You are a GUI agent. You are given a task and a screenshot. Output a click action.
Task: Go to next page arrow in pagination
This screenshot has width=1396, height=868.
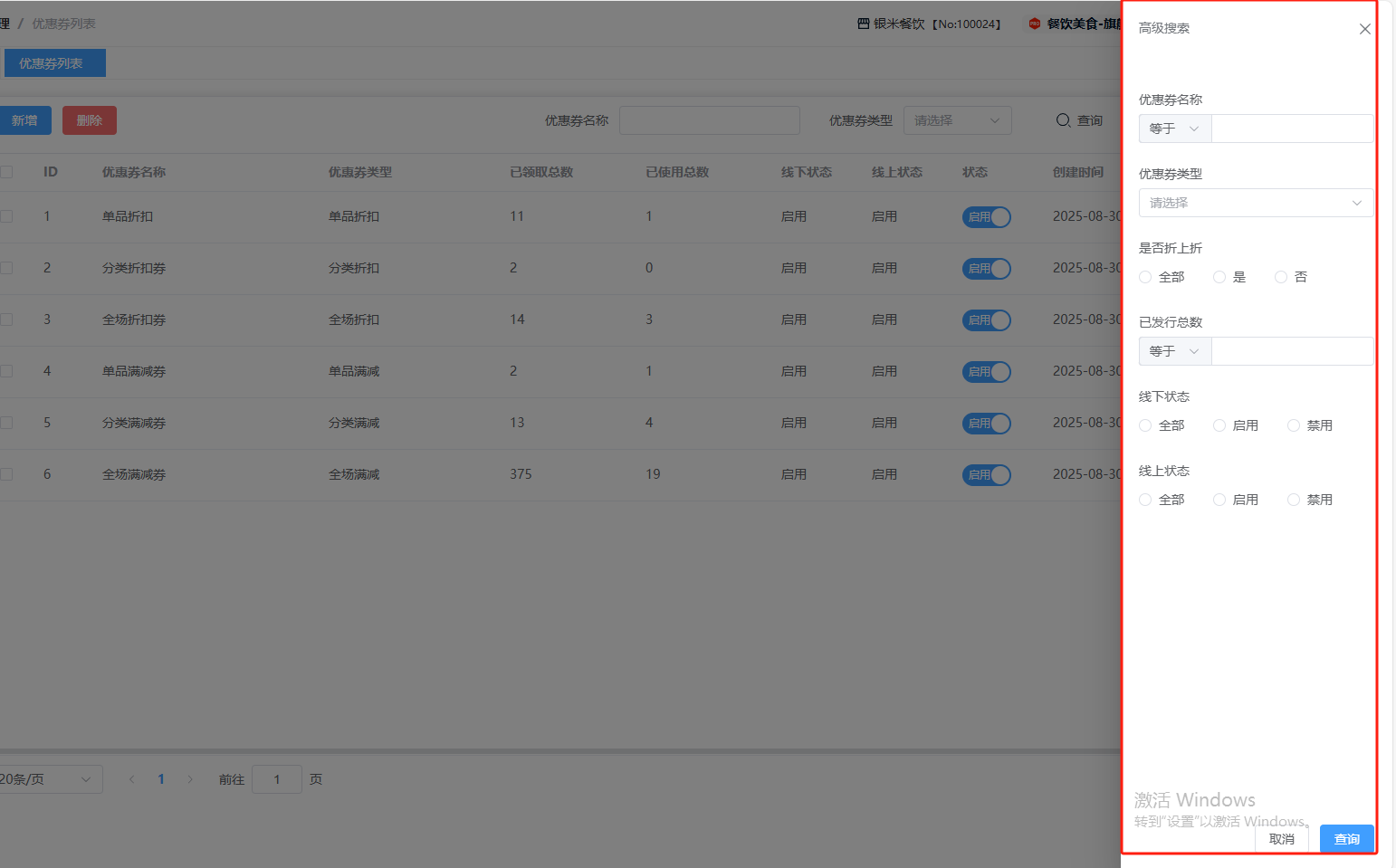190,779
